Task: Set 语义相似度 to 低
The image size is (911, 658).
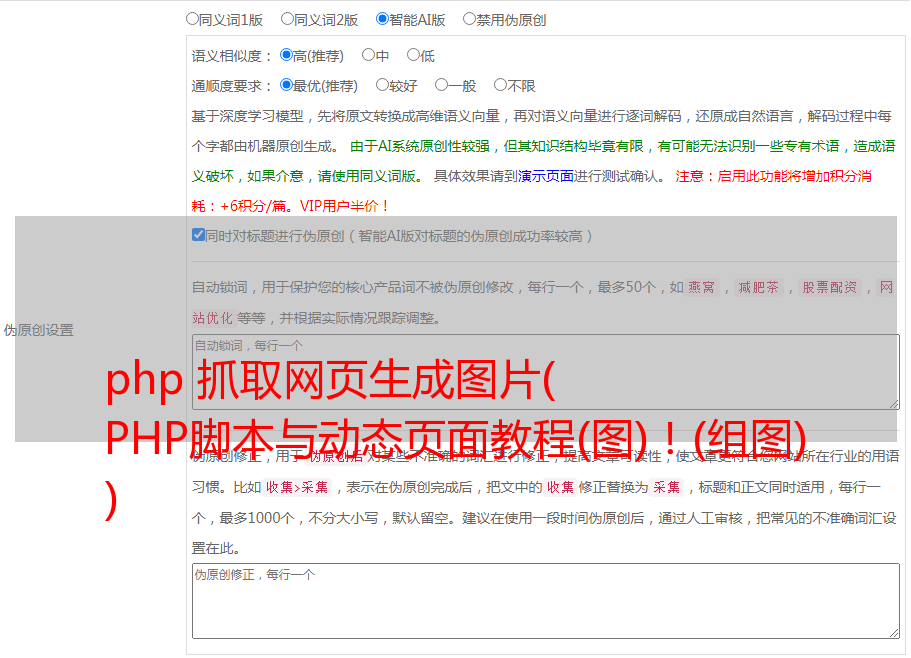Action: click(413, 56)
